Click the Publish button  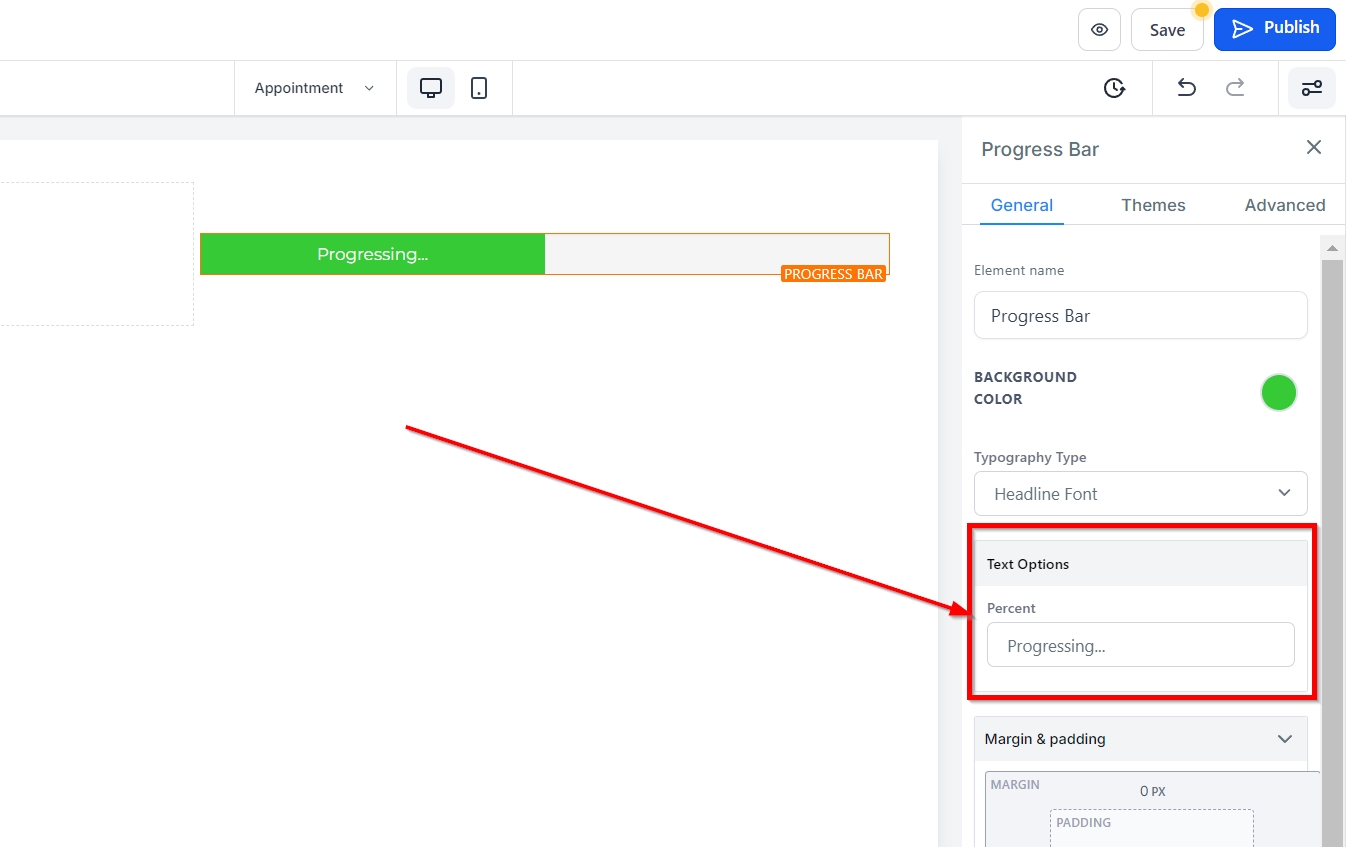click(1274, 29)
